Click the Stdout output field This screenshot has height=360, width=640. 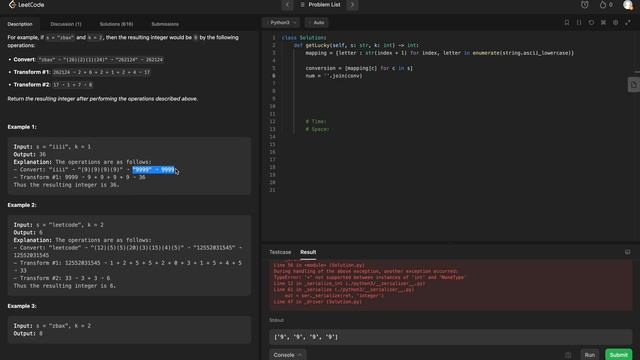pyautogui.click(x=451, y=337)
